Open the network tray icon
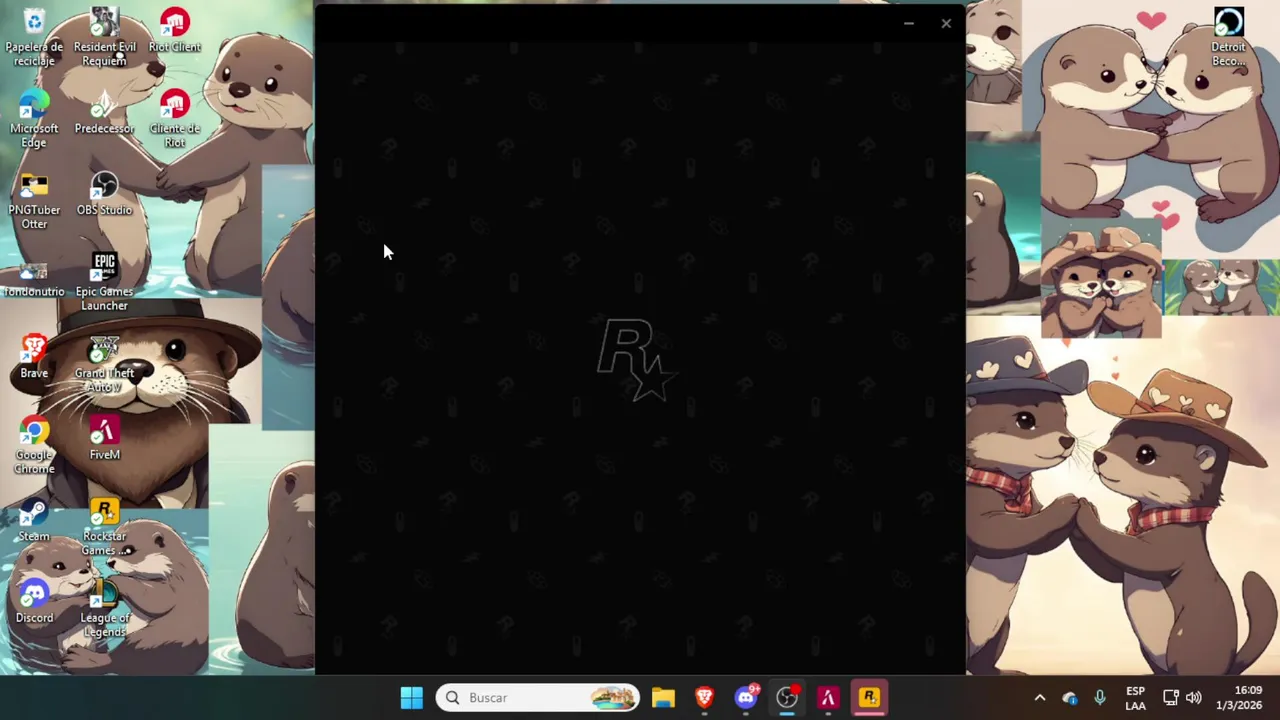Viewport: 1280px width, 720px height. (x=1171, y=698)
